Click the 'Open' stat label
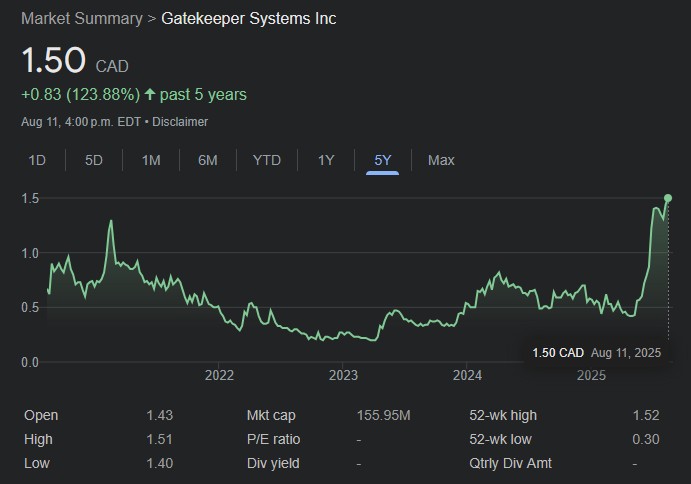 (41, 415)
